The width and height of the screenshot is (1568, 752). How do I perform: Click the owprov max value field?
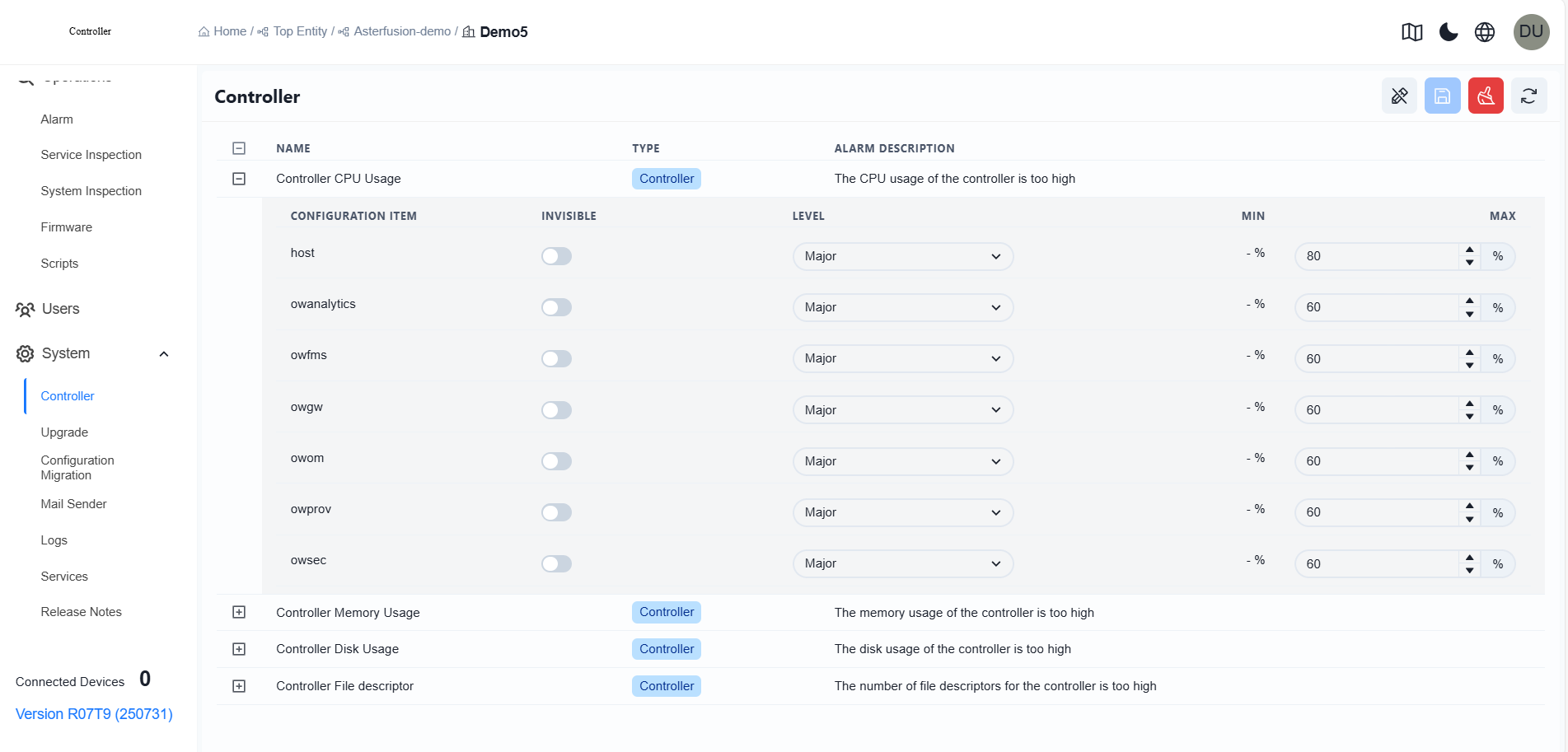coord(1377,512)
